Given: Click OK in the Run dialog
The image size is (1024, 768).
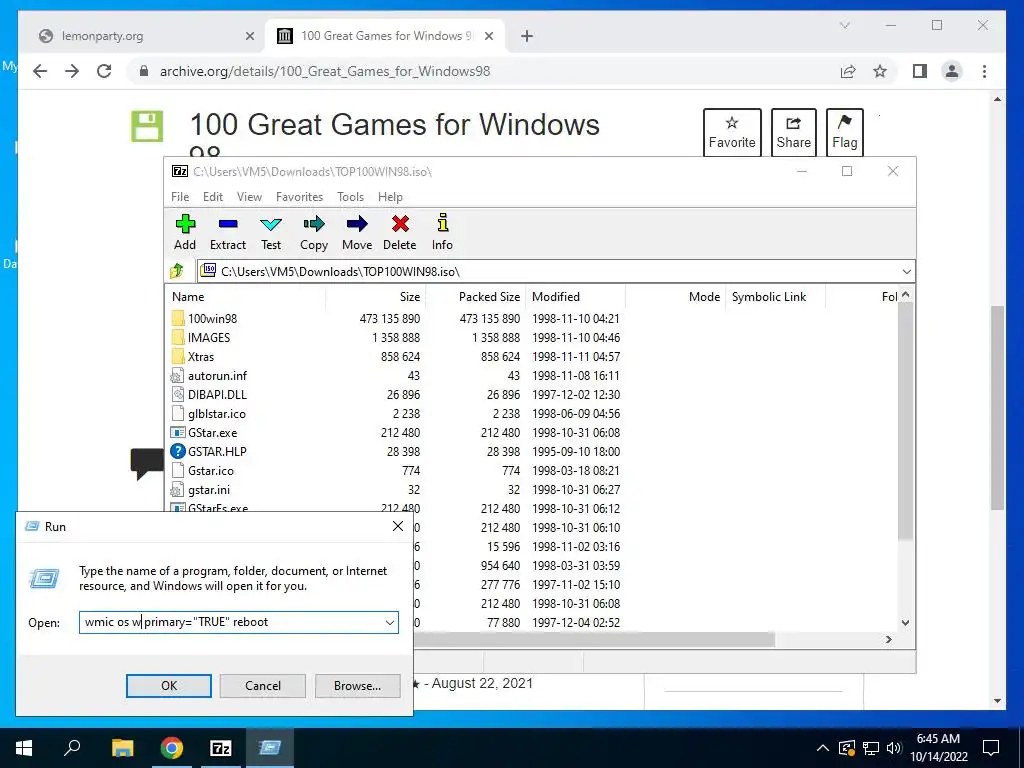Looking at the screenshot, I should tap(168, 686).
